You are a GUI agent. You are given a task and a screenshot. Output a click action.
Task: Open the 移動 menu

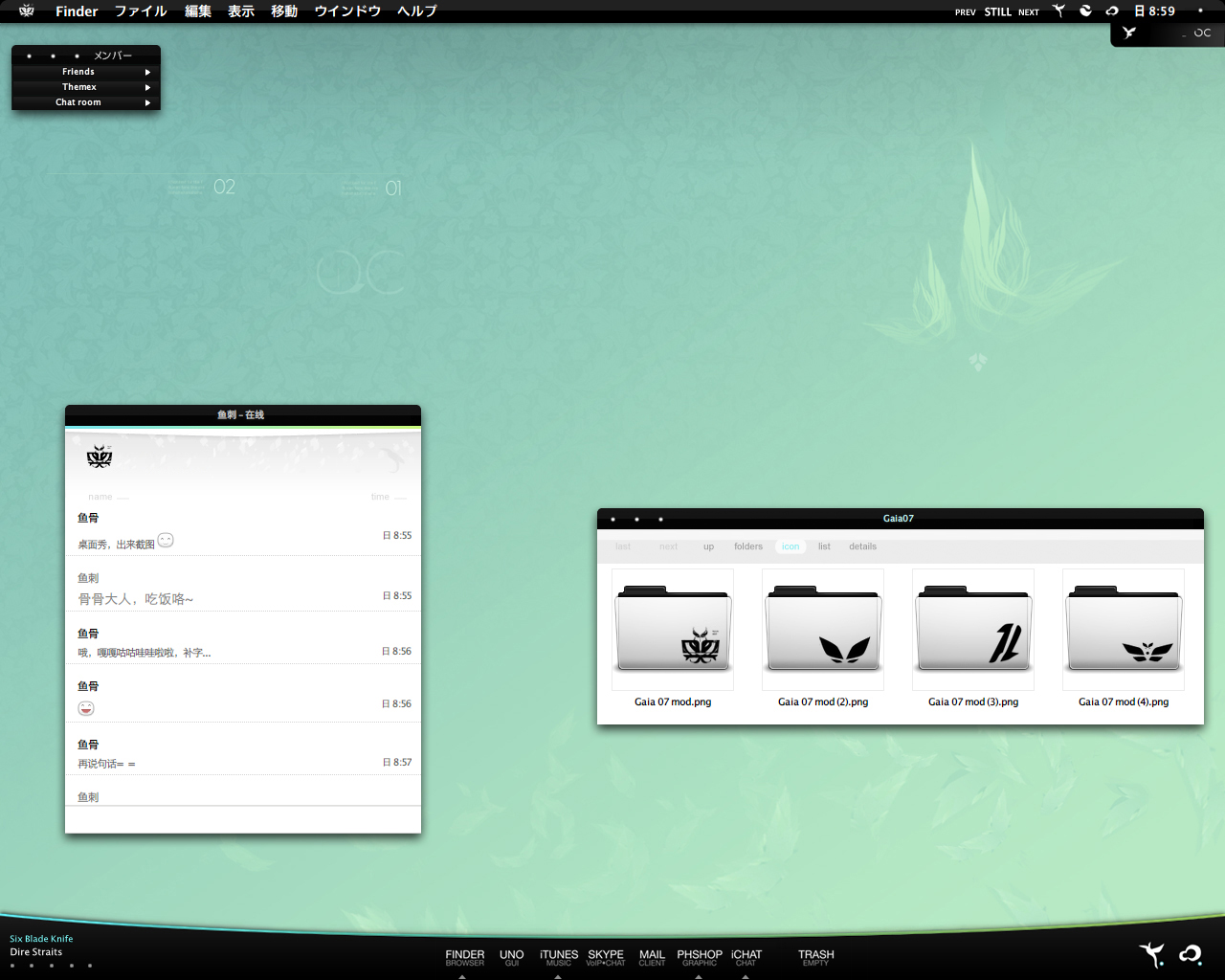(x=284, y=11)
